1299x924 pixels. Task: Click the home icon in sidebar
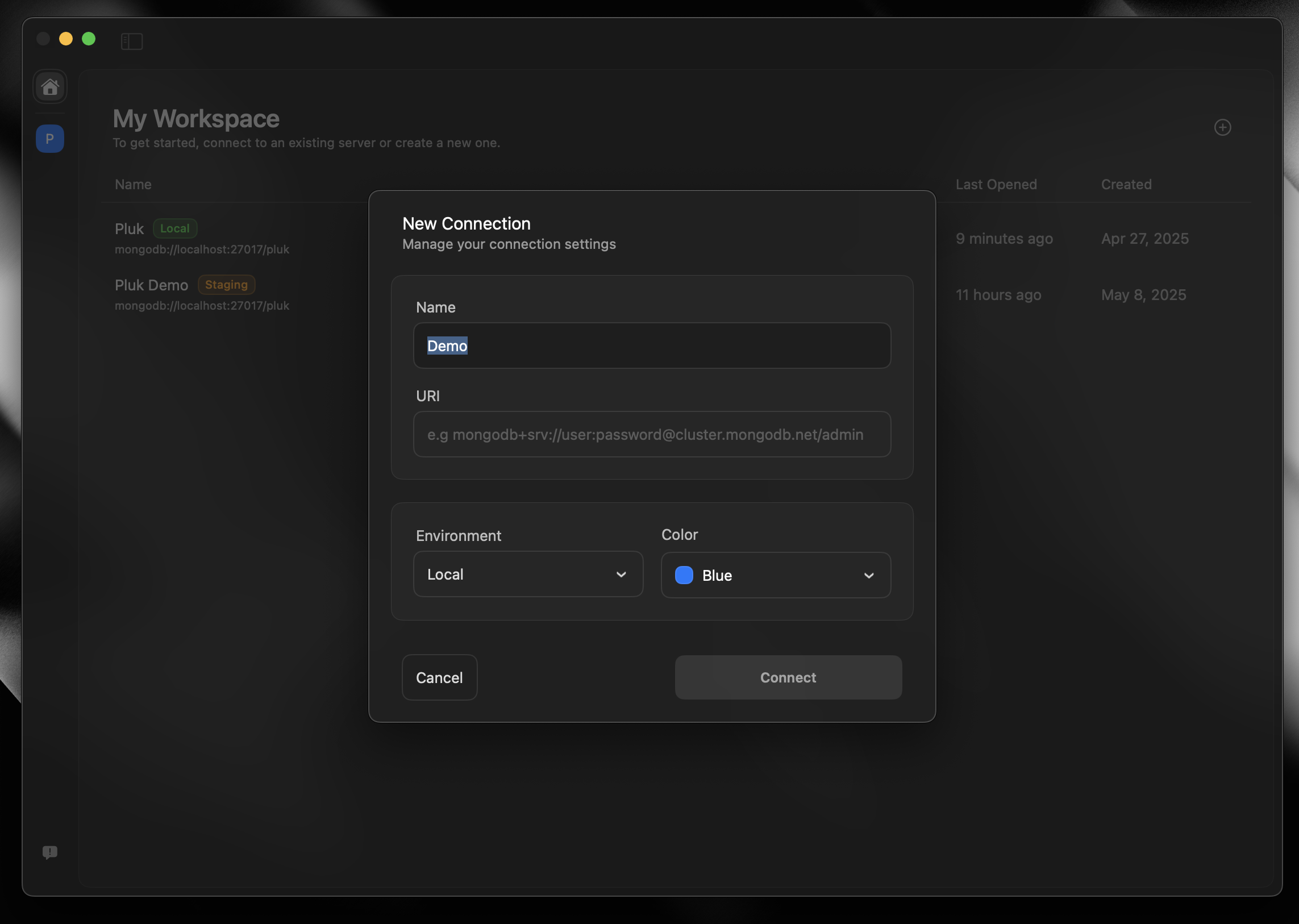pyautogui.click(x=50, y=87)
